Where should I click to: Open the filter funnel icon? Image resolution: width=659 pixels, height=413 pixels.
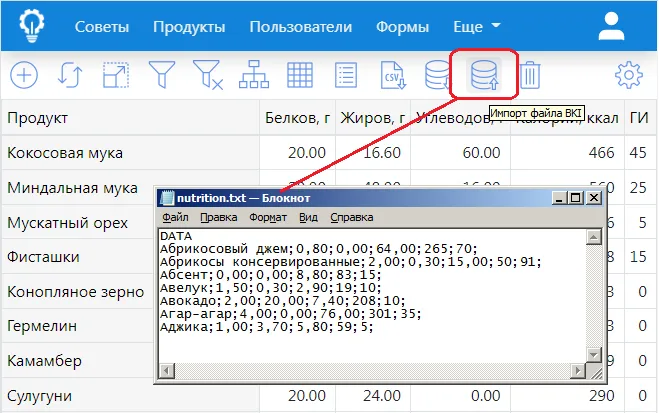pos(162,75)
